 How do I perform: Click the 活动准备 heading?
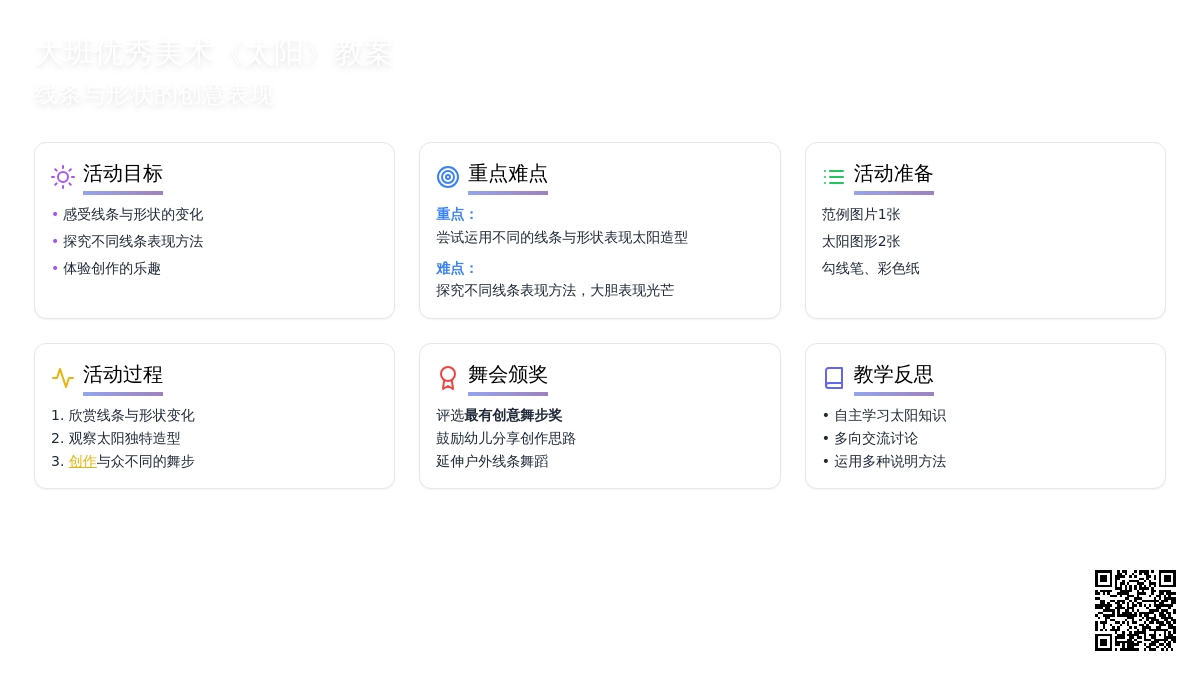894,174
